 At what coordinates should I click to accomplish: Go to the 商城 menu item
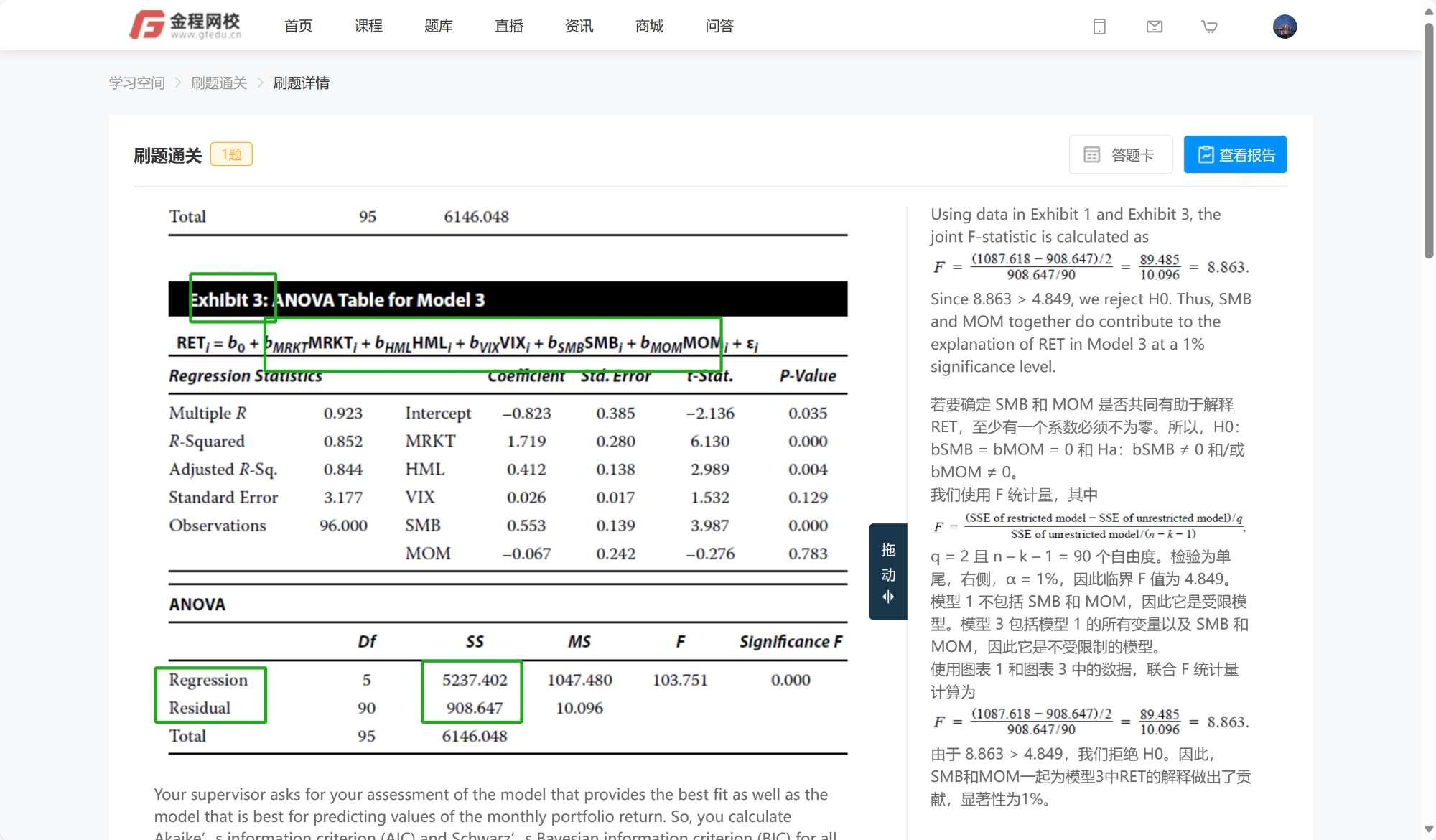649,26
